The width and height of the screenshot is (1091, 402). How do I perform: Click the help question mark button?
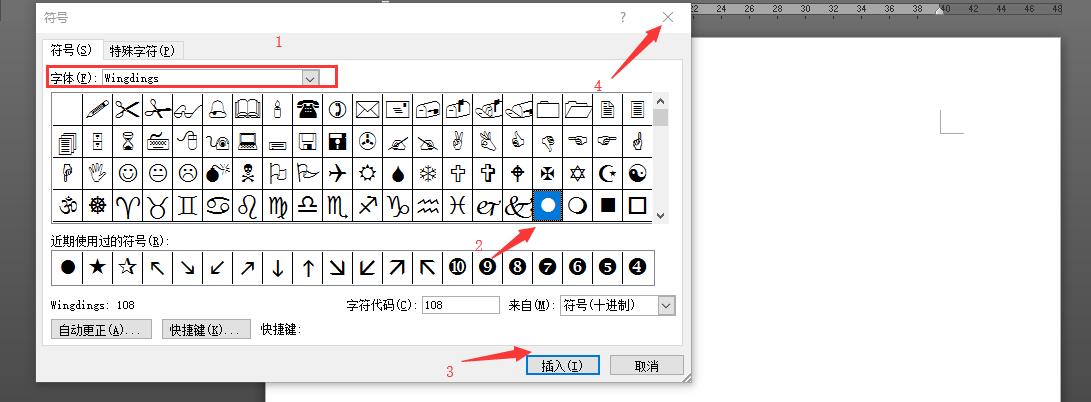click(x=623, y=17)
